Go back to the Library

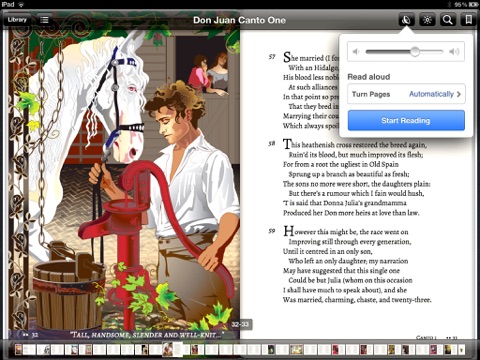[x=17, y=20]
